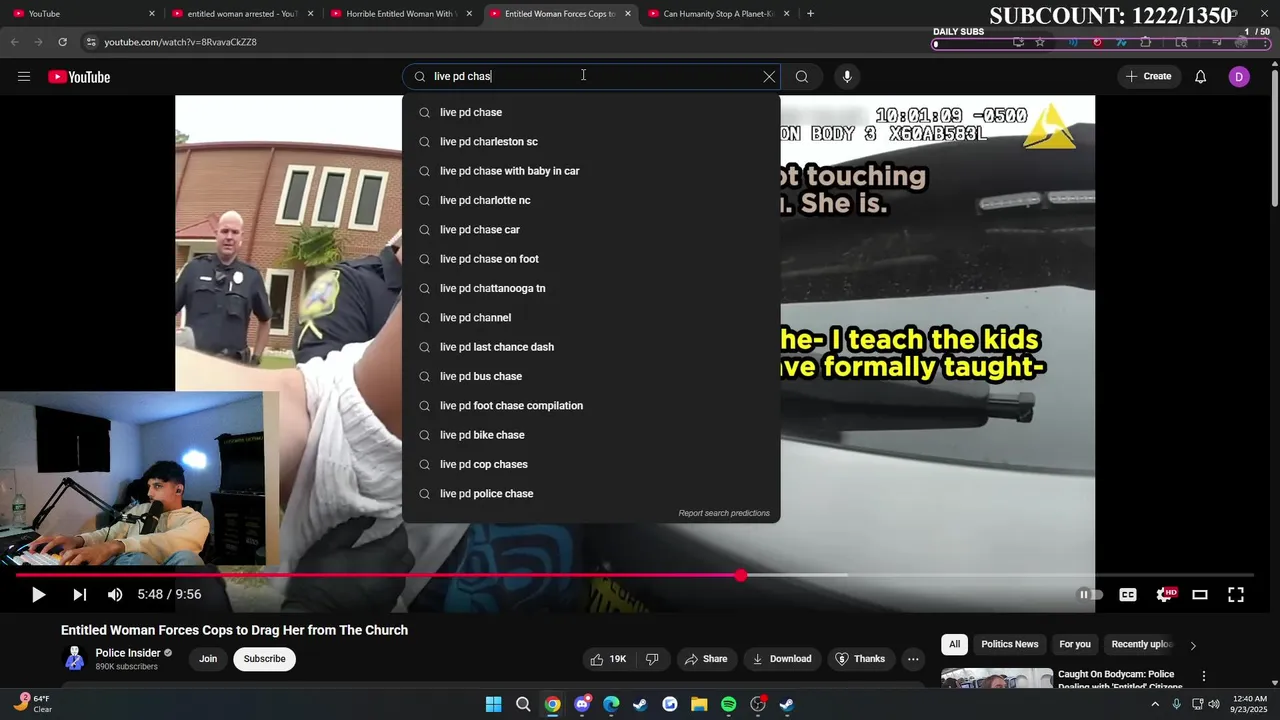
Task: Choose suggestion 'live pd chase'
Action: pos(591,113)
